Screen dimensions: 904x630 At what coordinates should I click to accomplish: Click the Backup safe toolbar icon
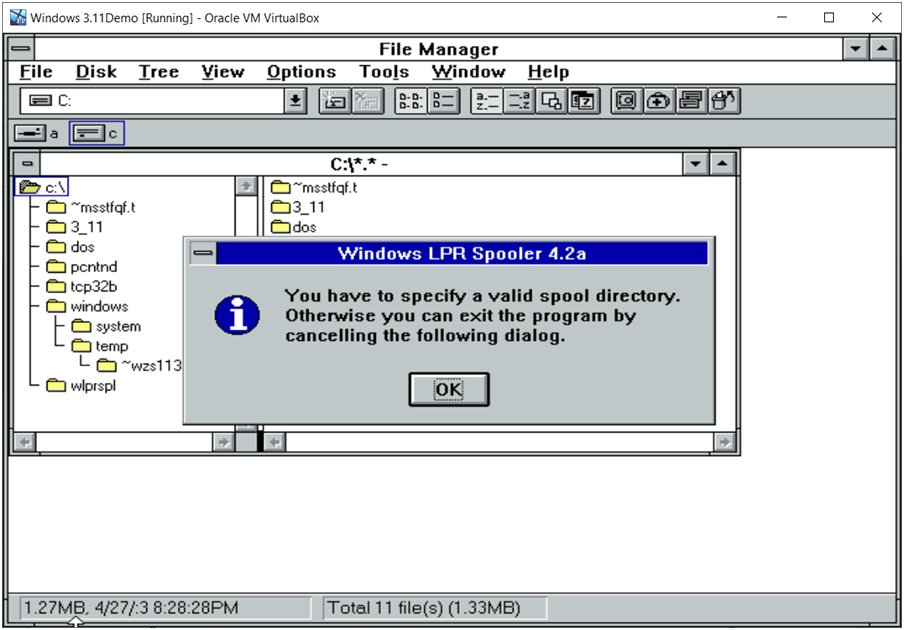coord(627,101)
